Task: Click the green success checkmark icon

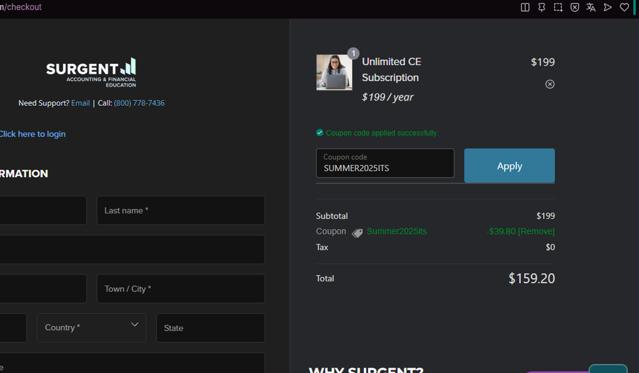Action: [x=320, y=132]
